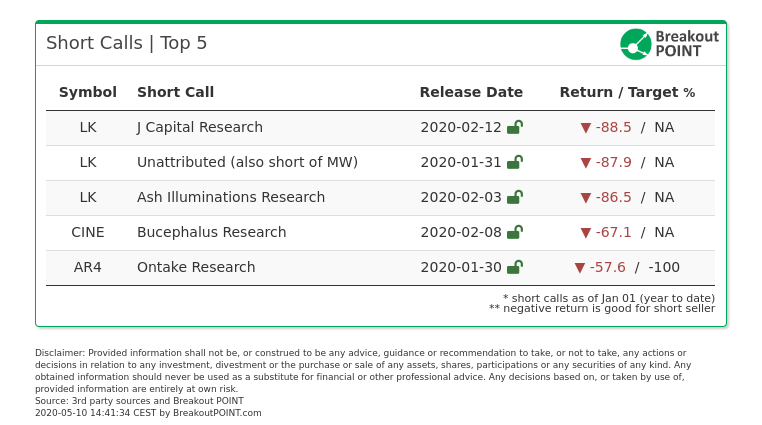Screen dimensions: 762x425
Task: Click the red down arrow next to -57.6
Action: pyautogui.click(x=579, y=268)
